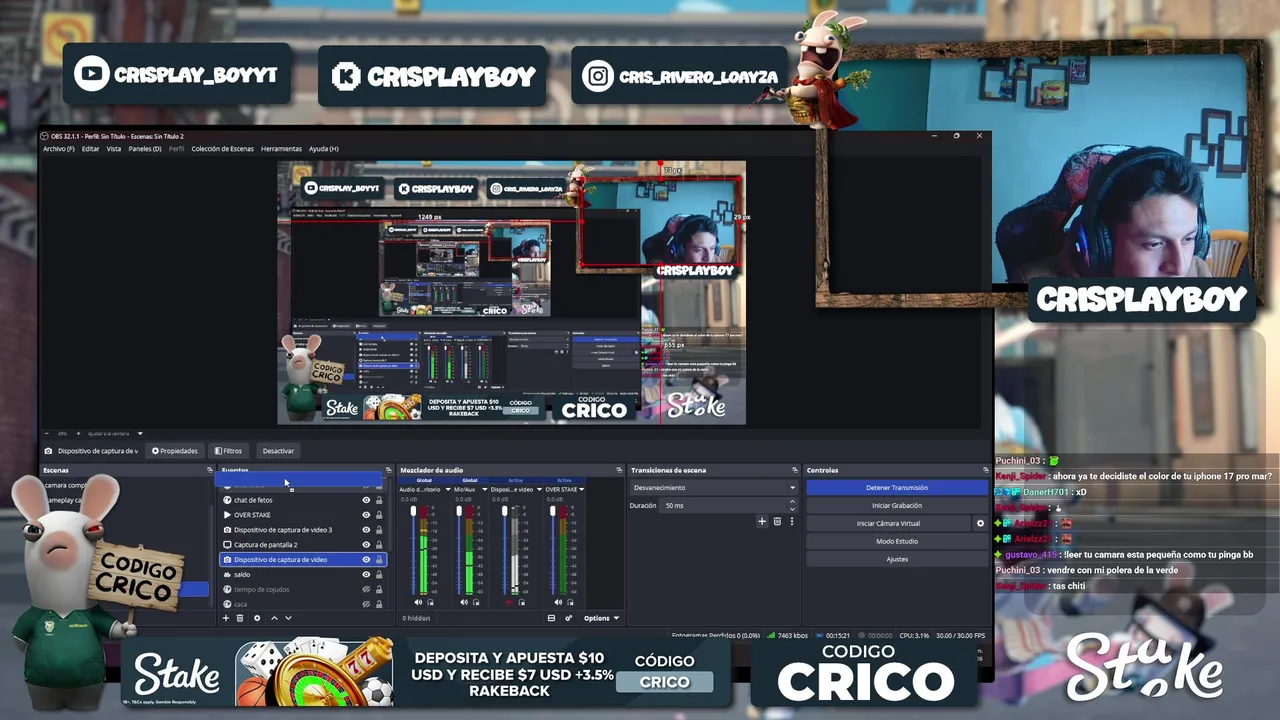Open OVER STAKE channel dropdown arrow
The height and width of the screenshot is (720, 1280).
click(x=582, y=489)
